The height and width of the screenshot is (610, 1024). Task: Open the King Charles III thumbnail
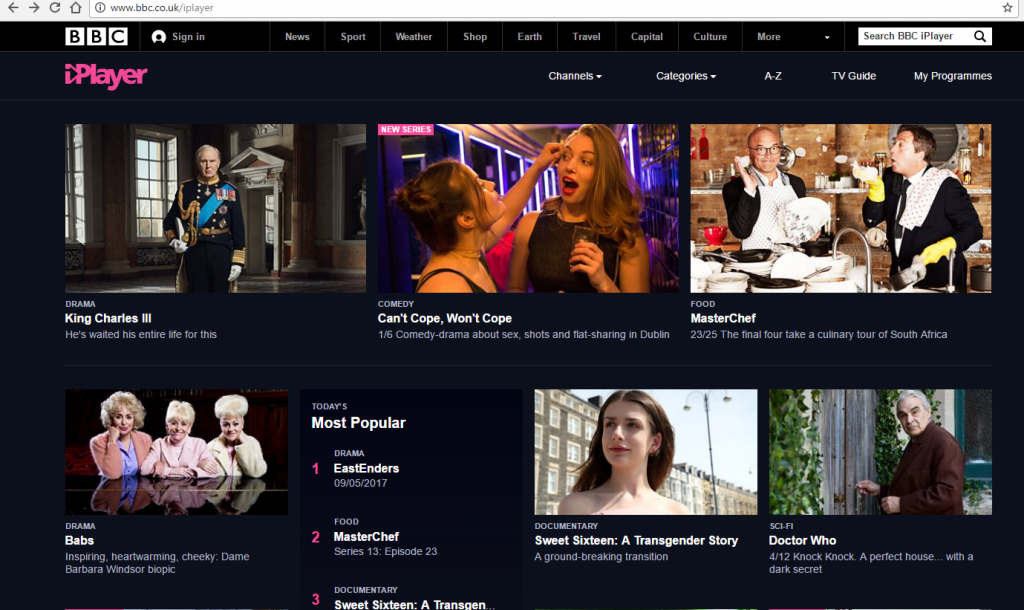[x=216, y=208]
